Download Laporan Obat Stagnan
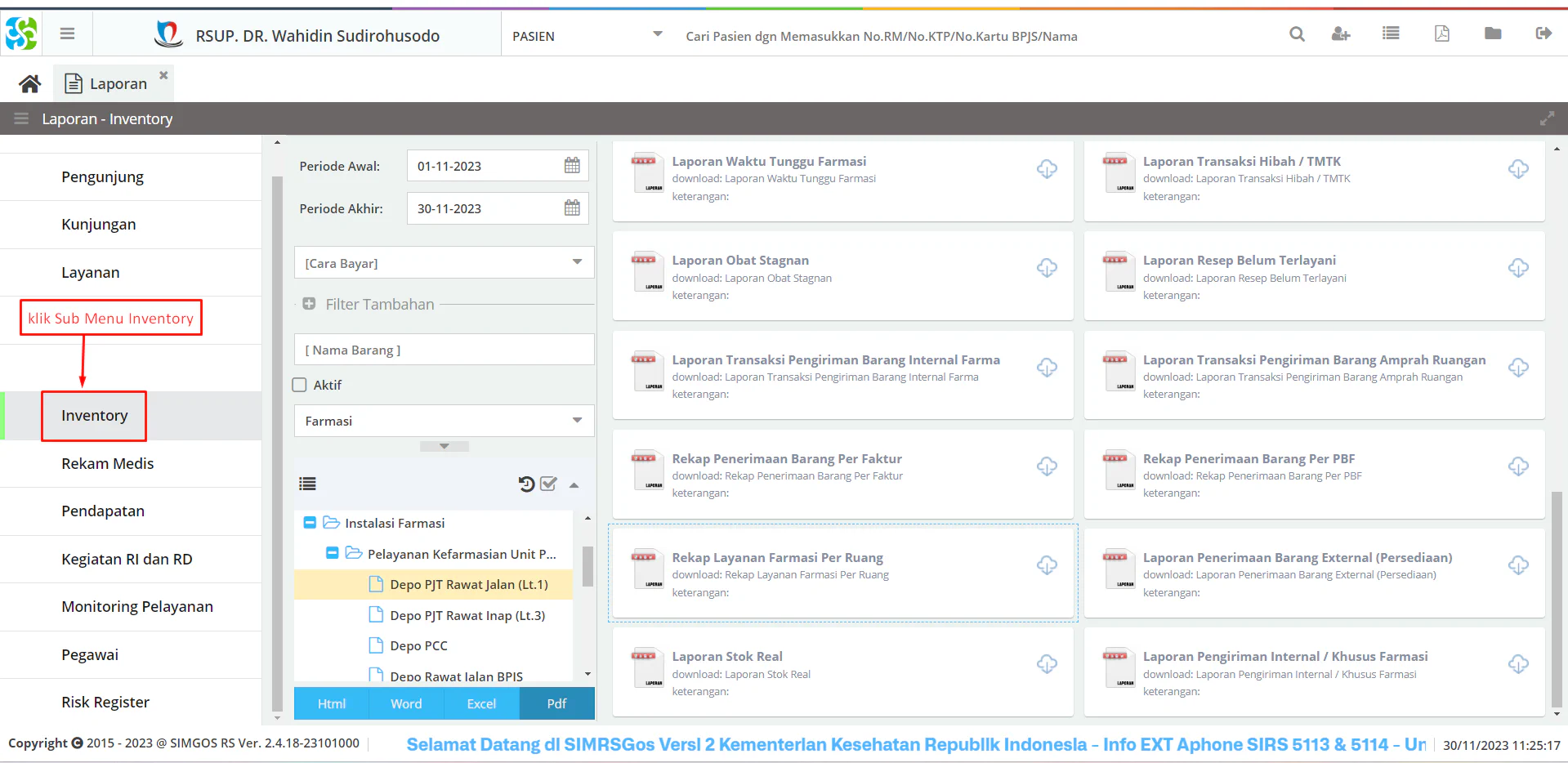The image size is (1568, 763). pyautogui.click(x=1047, y=268)
